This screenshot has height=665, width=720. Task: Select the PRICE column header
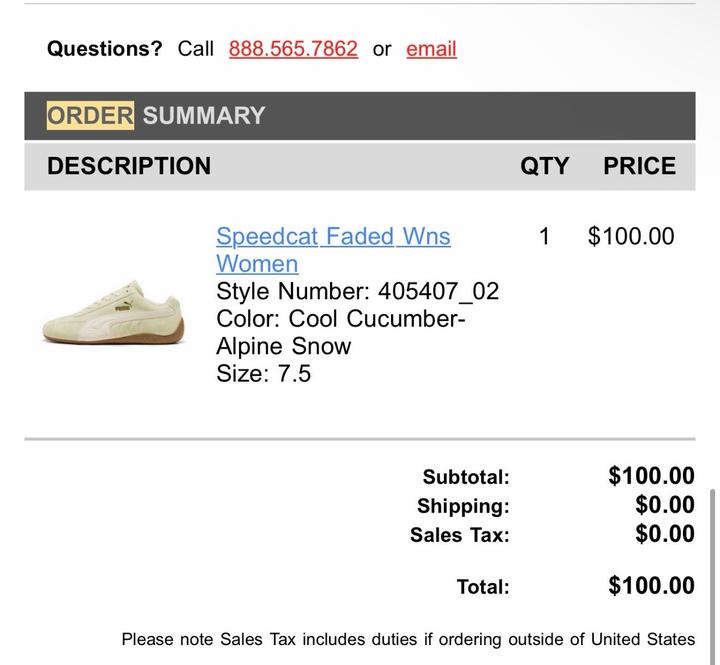[639, 166]
